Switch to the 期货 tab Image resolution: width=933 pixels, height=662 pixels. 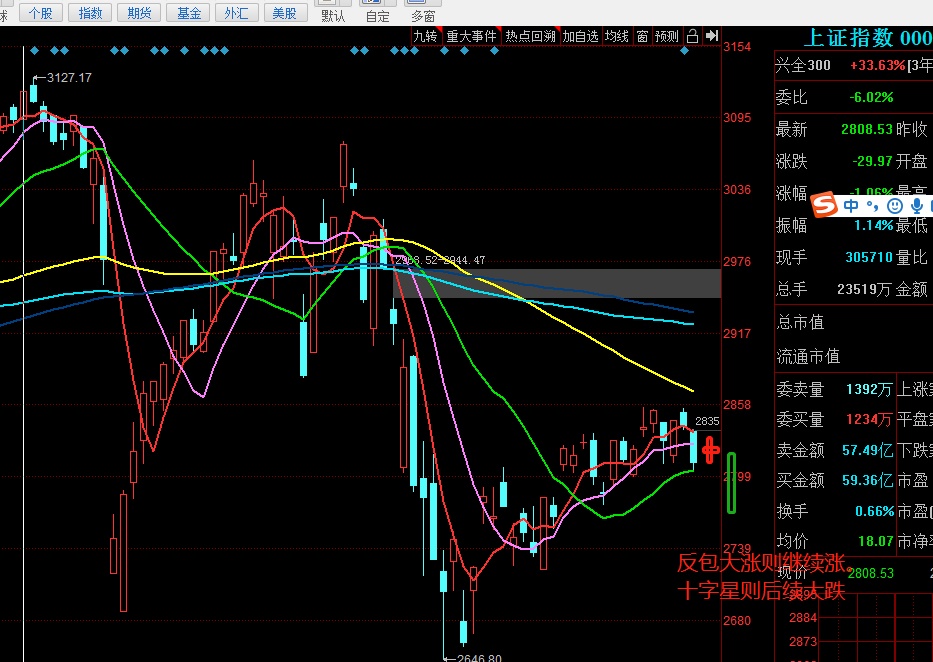click(139, 12)
